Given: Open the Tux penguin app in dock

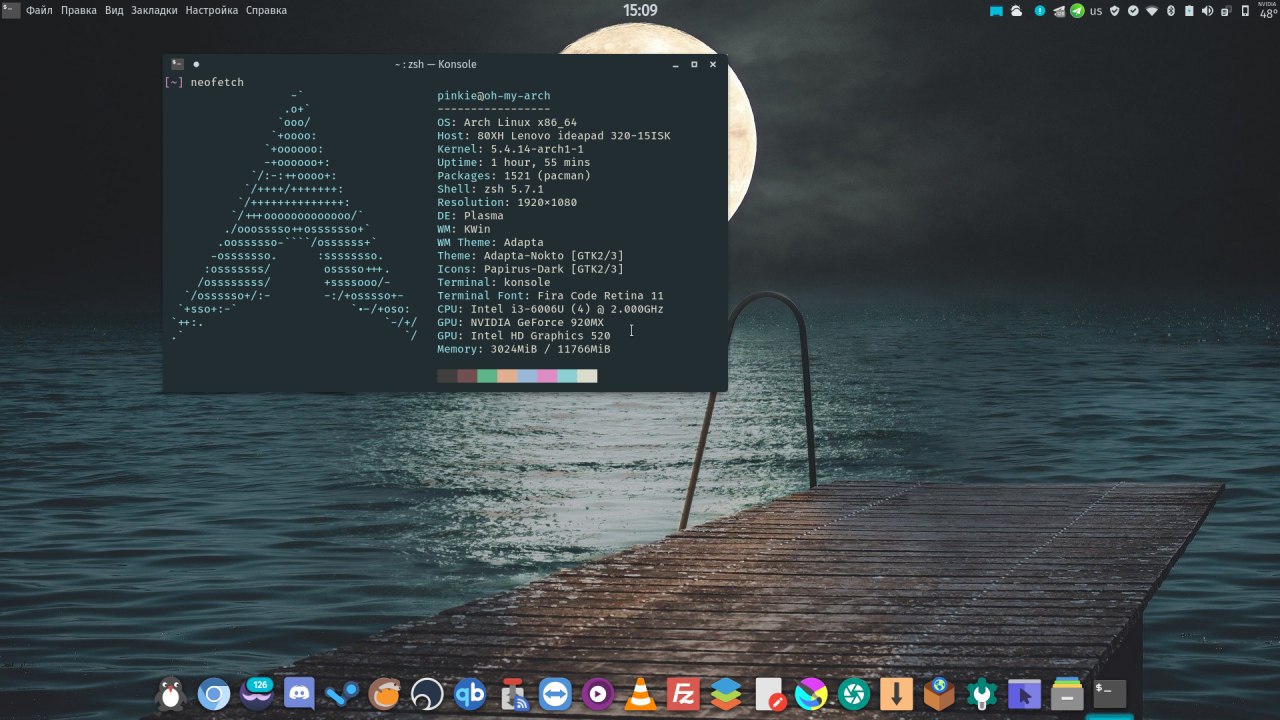Looking at the screenshot, I should (171, 693).
